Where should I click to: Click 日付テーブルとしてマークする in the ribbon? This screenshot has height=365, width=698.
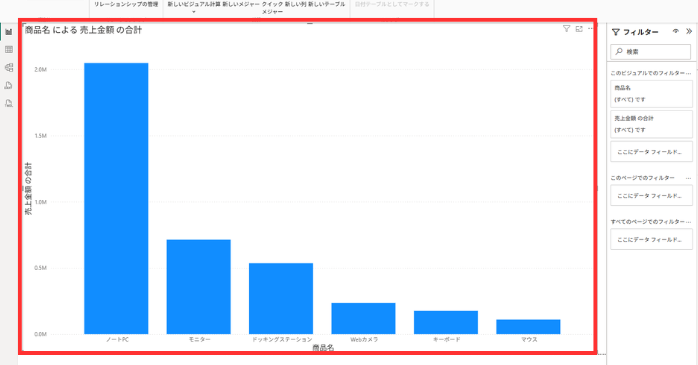(392, 4)
